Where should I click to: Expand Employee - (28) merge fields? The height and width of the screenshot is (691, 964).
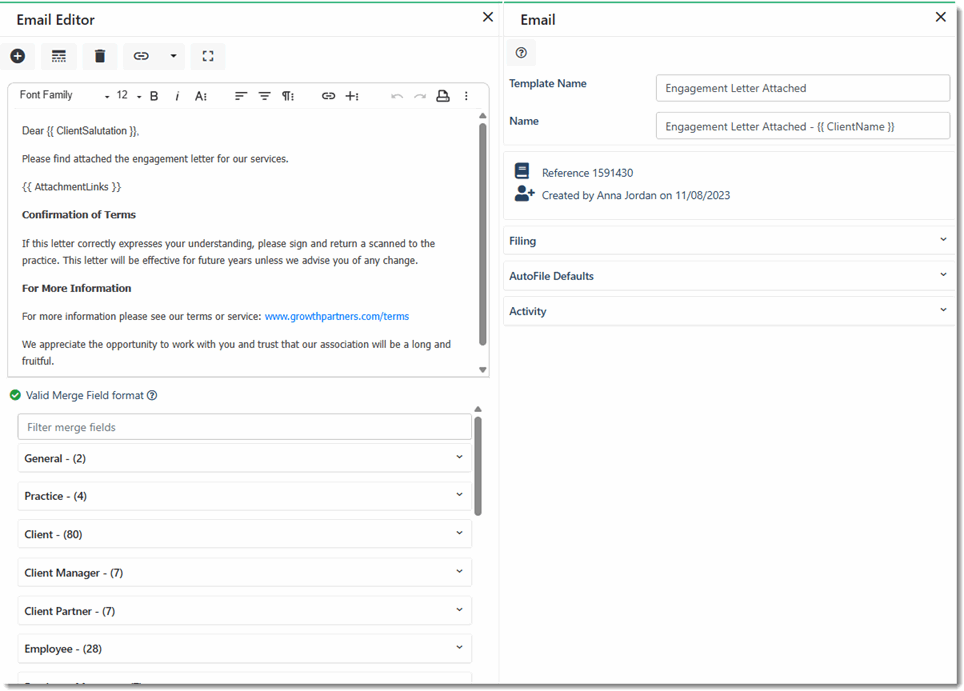click(245, 649)
